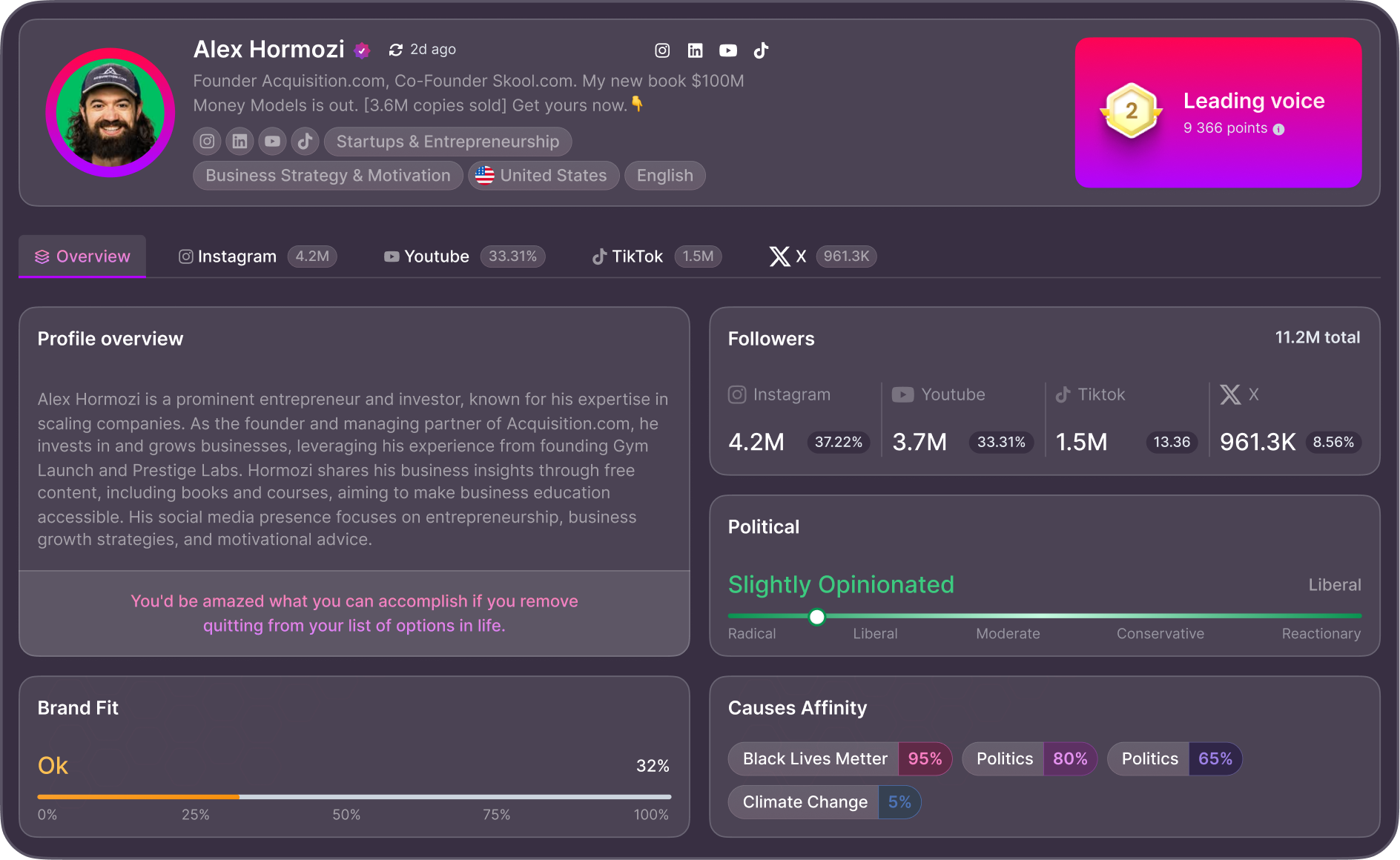Click the layers icon on Overview tab

click(42, 257)
